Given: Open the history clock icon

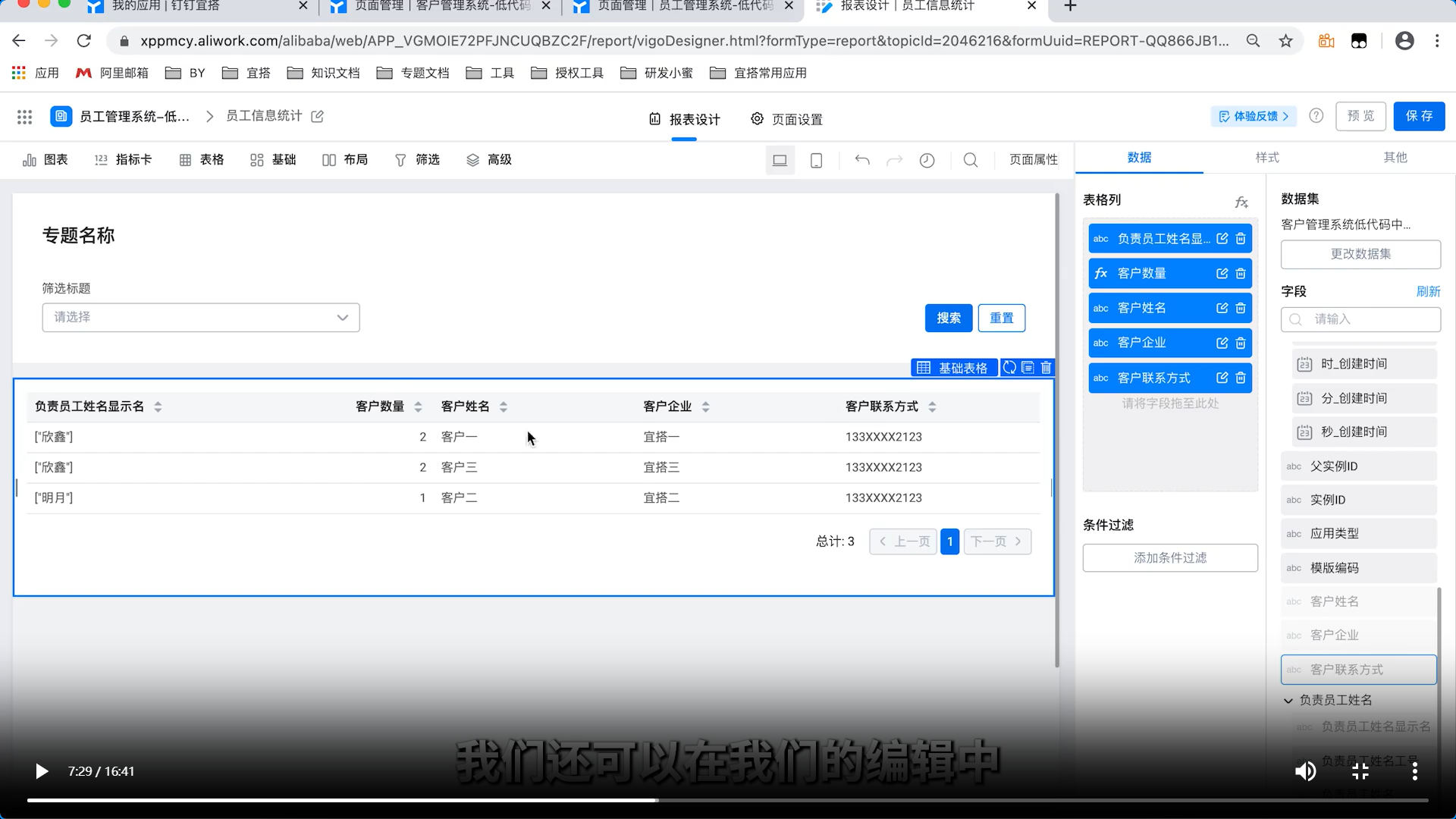Looking at the screenshot, I should coord(927,160).
